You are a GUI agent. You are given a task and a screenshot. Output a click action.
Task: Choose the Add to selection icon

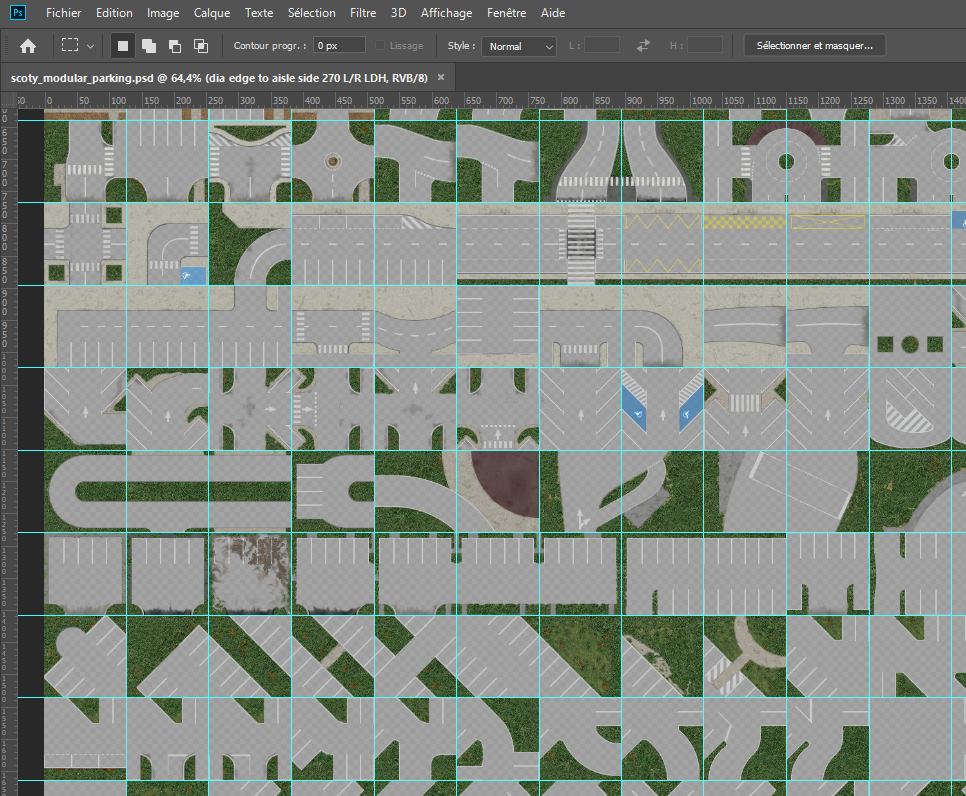tap(148, 46)
